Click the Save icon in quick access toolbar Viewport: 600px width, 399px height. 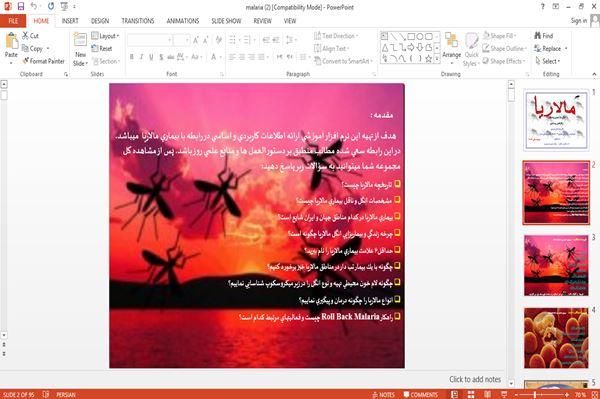pyautogui.click(x=21, y=6)
